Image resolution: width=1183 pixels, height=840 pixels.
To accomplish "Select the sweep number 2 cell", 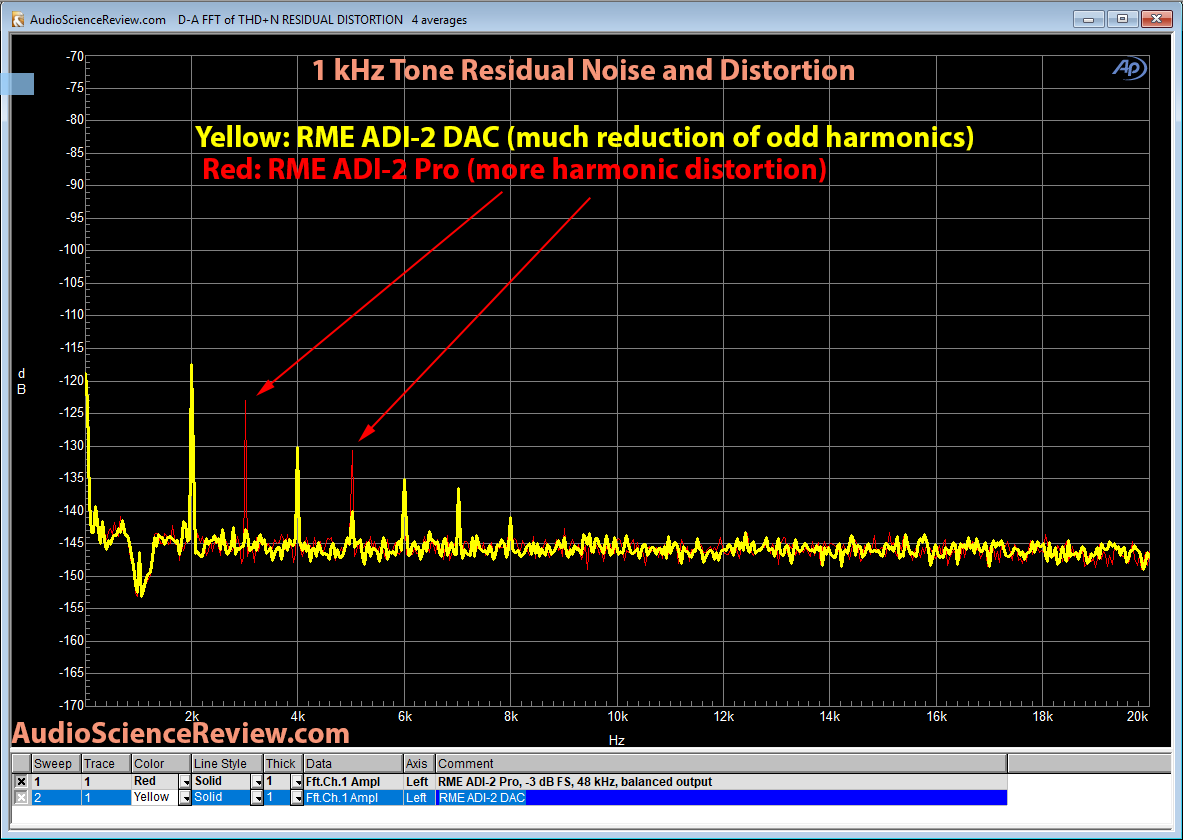I will point(56,798).
